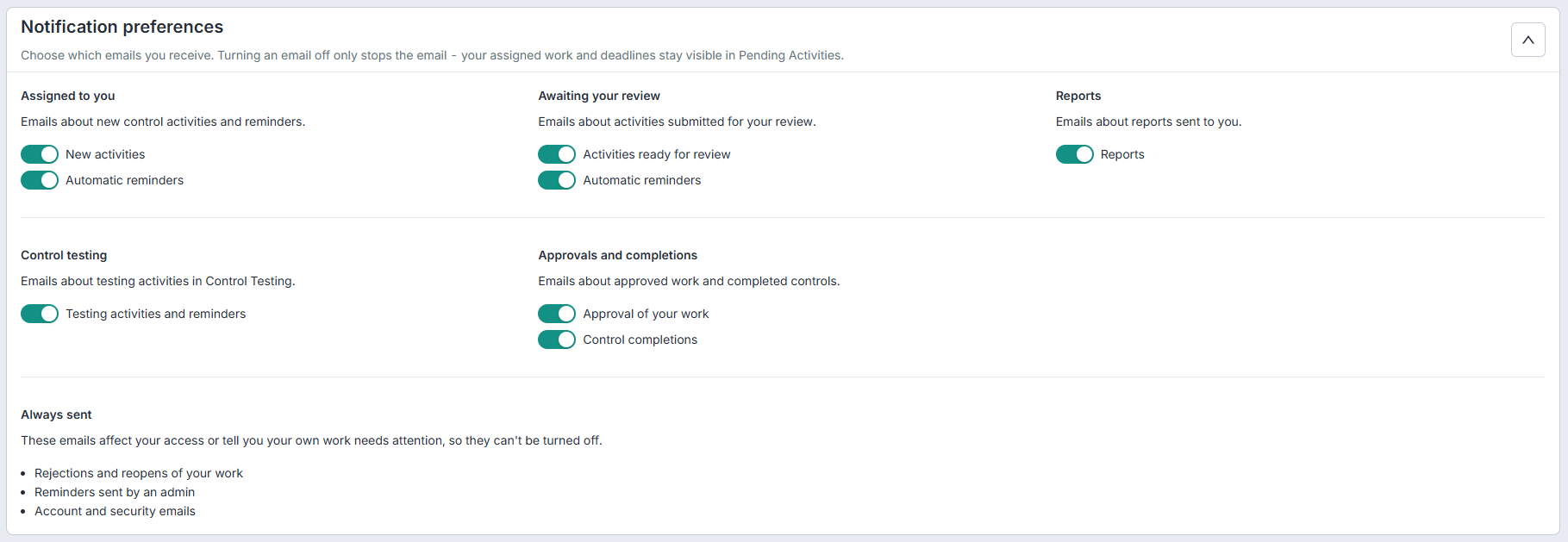Toggle New activities email switch

click(x=40, y=154)
